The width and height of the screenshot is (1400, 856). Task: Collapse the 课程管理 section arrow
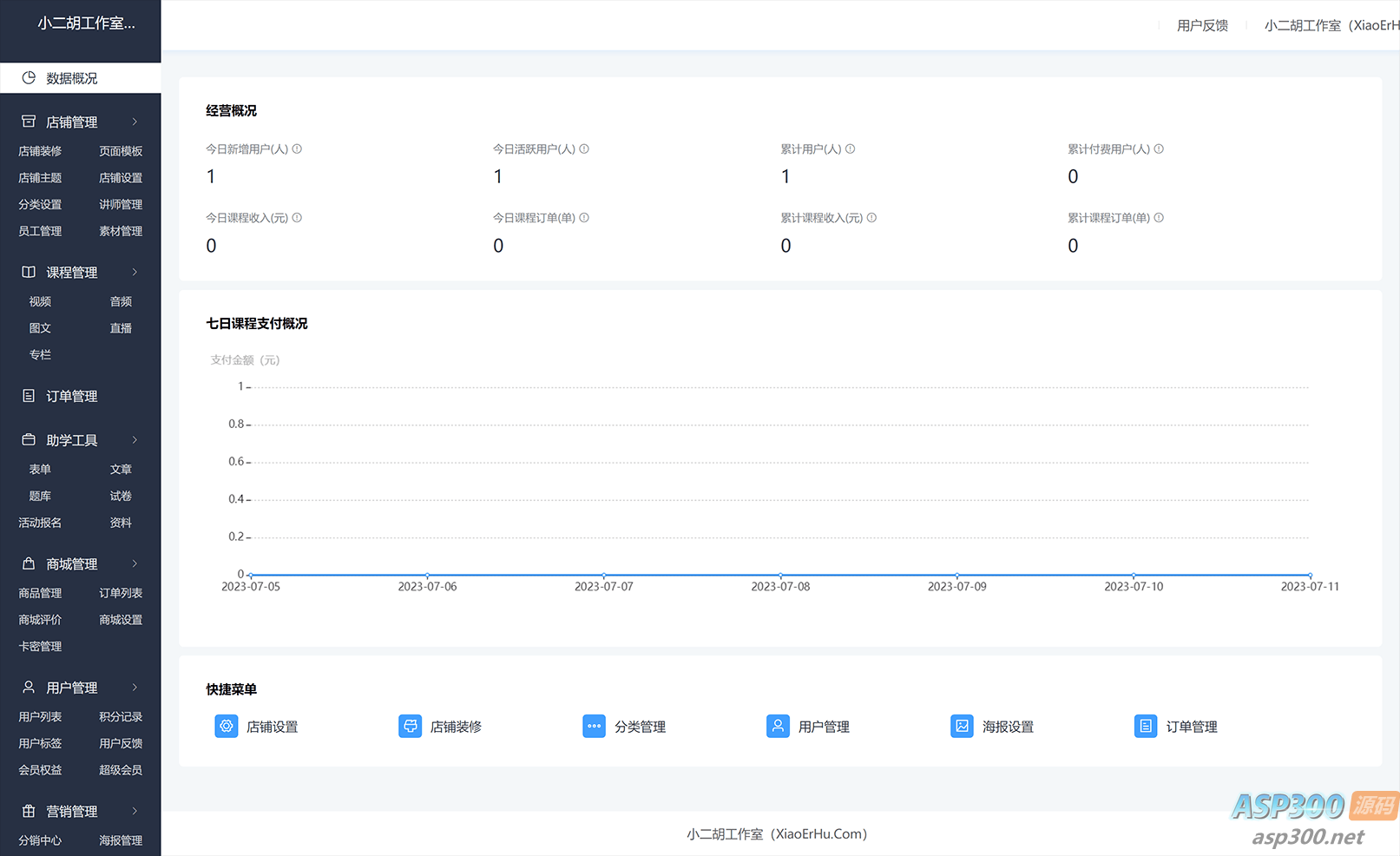click(x=135, y=273)
